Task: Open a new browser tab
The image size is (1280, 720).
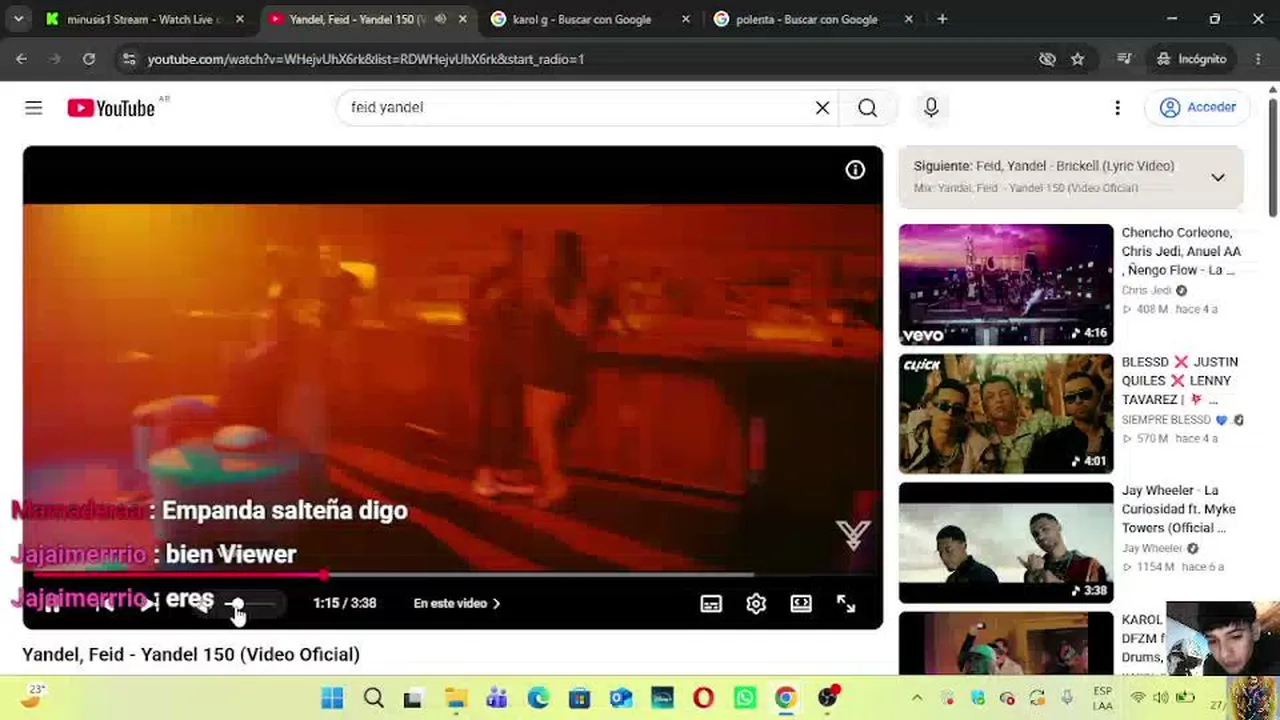Action: pyautogui.click(x=942, y=19)
